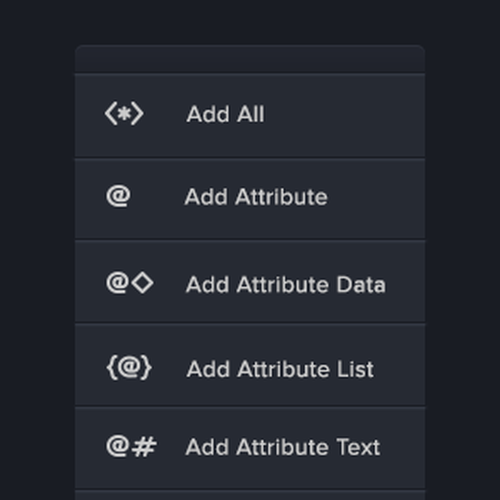The width and height of the screenshot is (500, 500).
Task: Click the "Add All" text label
Action: coord(225,114)
